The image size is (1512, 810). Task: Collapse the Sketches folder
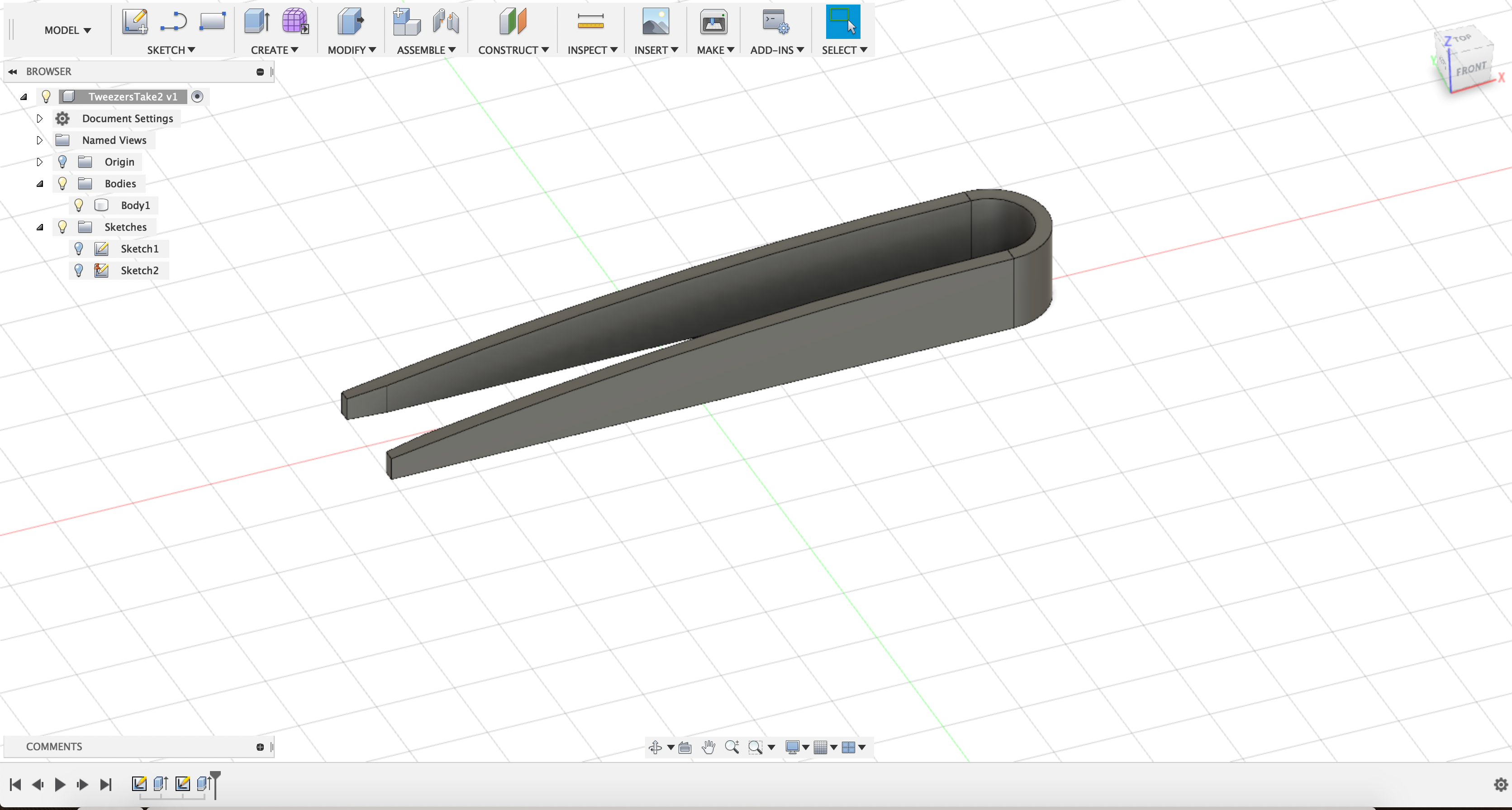point(39,227)
